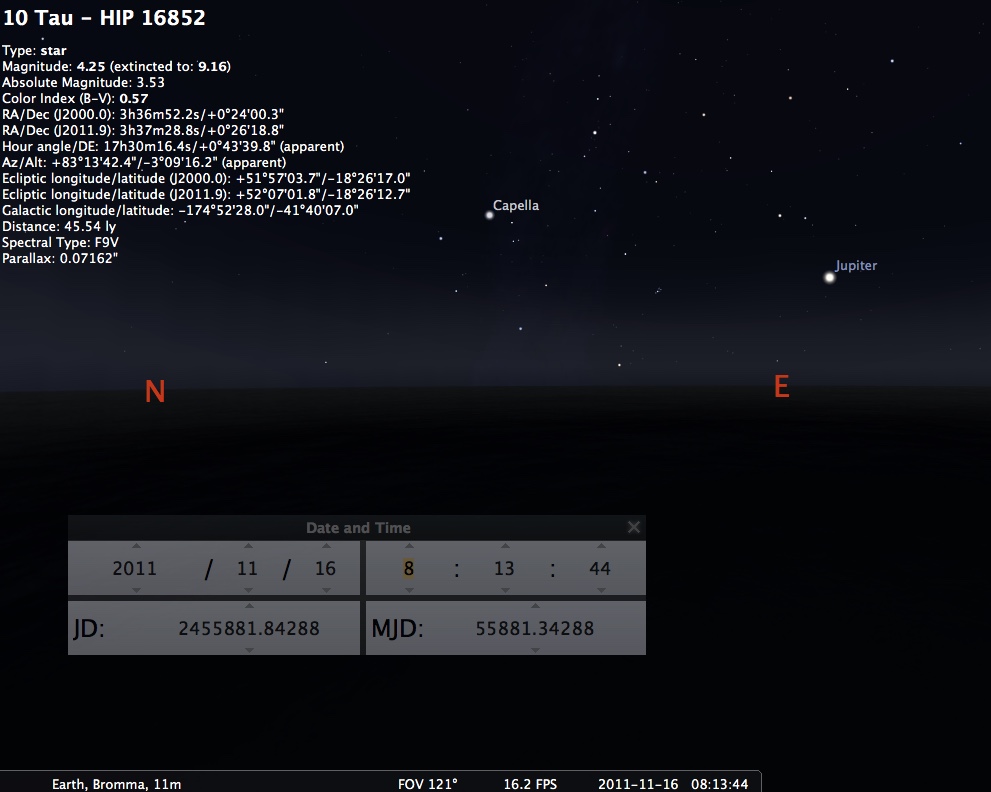Image resolution: width=991 pixels, height=792 pixels.
Task: Select the star Capella
Action: (x=489, y=214)
